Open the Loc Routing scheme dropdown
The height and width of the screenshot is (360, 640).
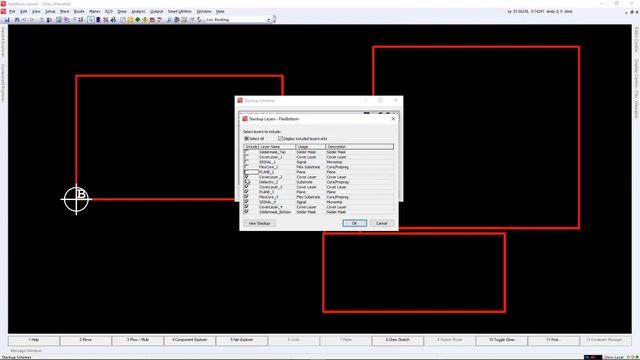click(x=269, y=20)
